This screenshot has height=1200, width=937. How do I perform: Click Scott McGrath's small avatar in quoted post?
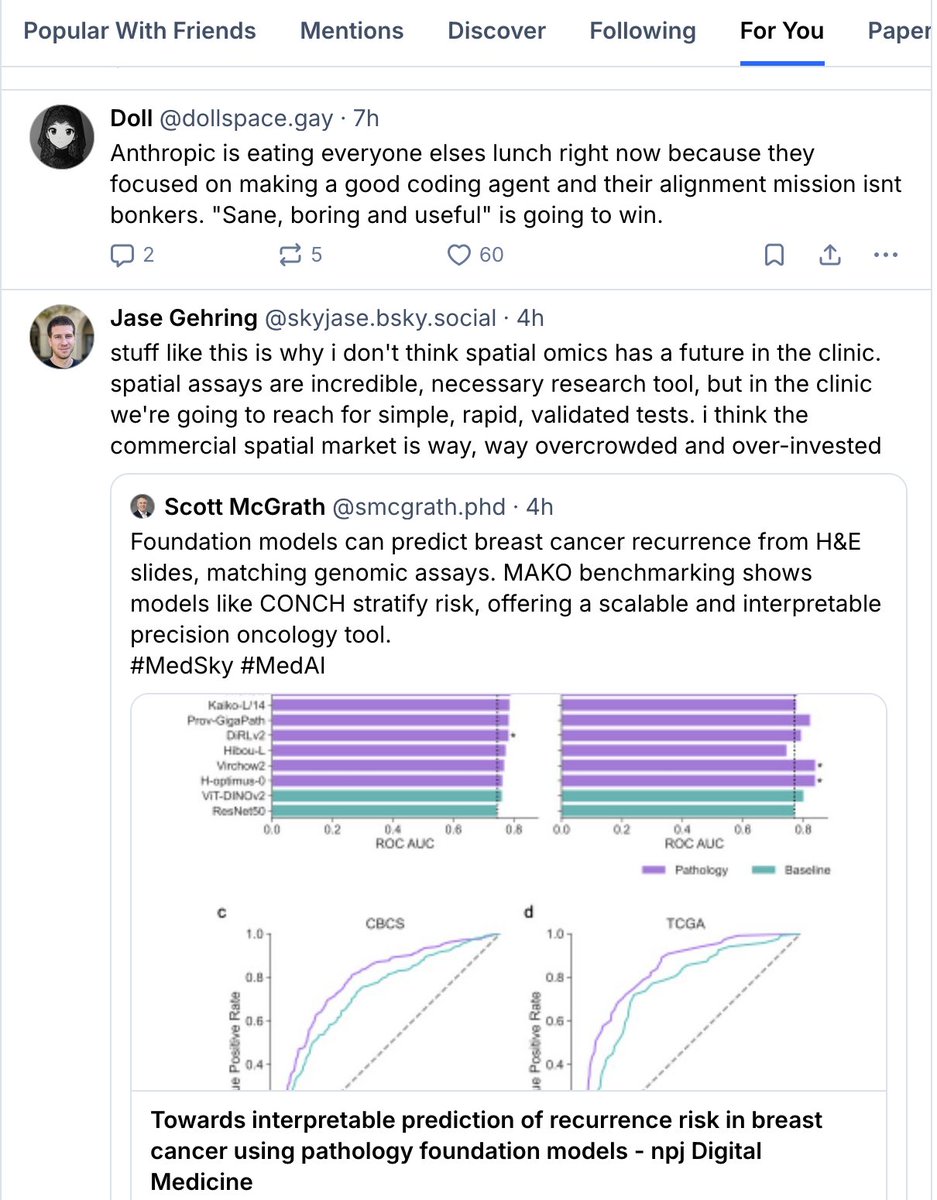pos(143,507)
